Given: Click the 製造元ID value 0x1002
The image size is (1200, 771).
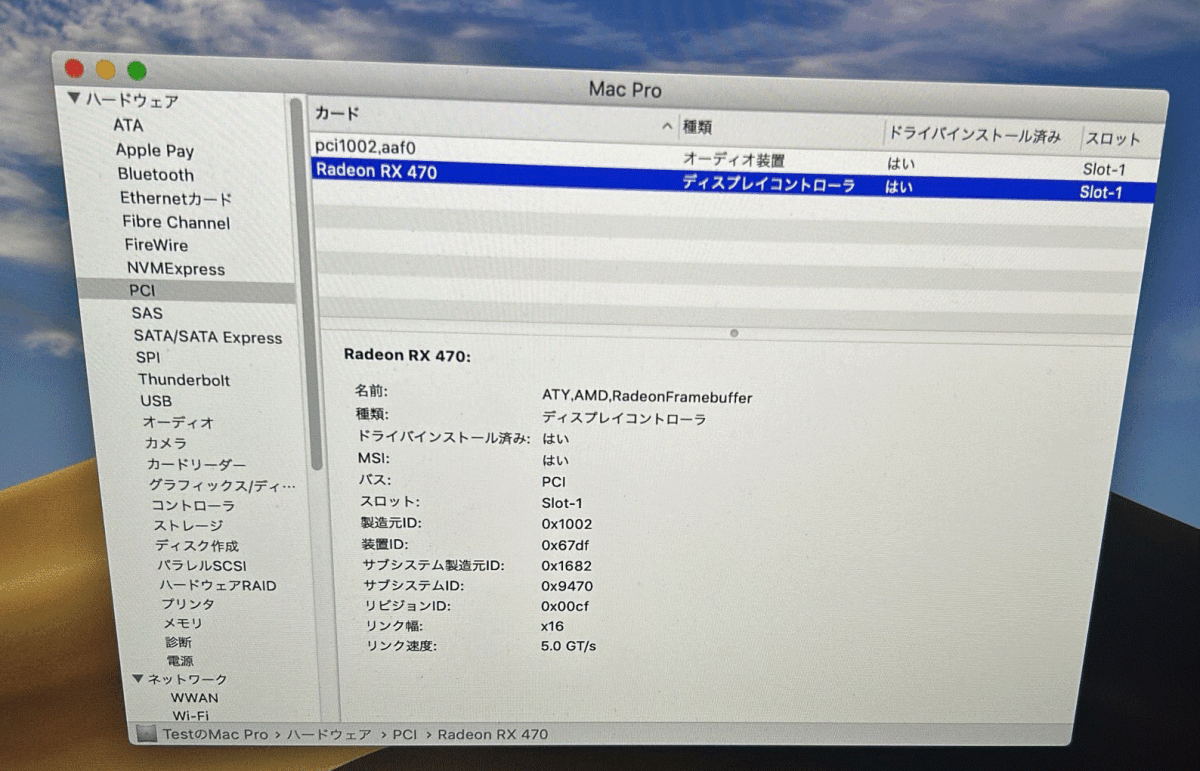Looking at the screenshot, I should tap(566, 524).
